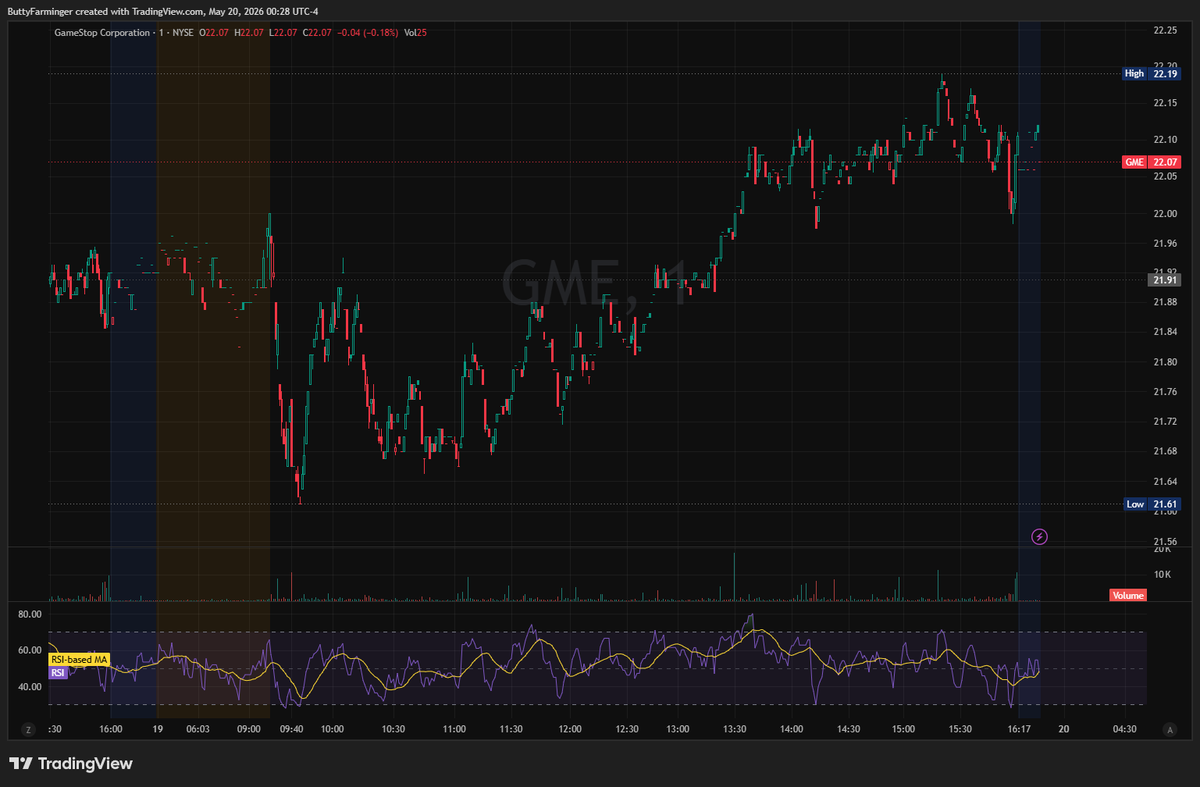The image size is (1200, 787).
Task: Click the A auto-scale button at bottom right
Action: 1169,730
